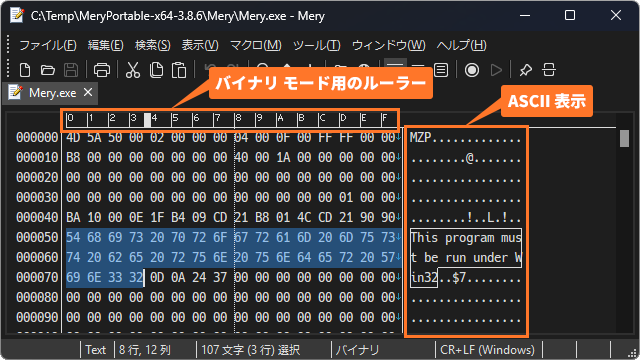Click offset 000040 in address column
640x360 pixels.
pos(37,218)
